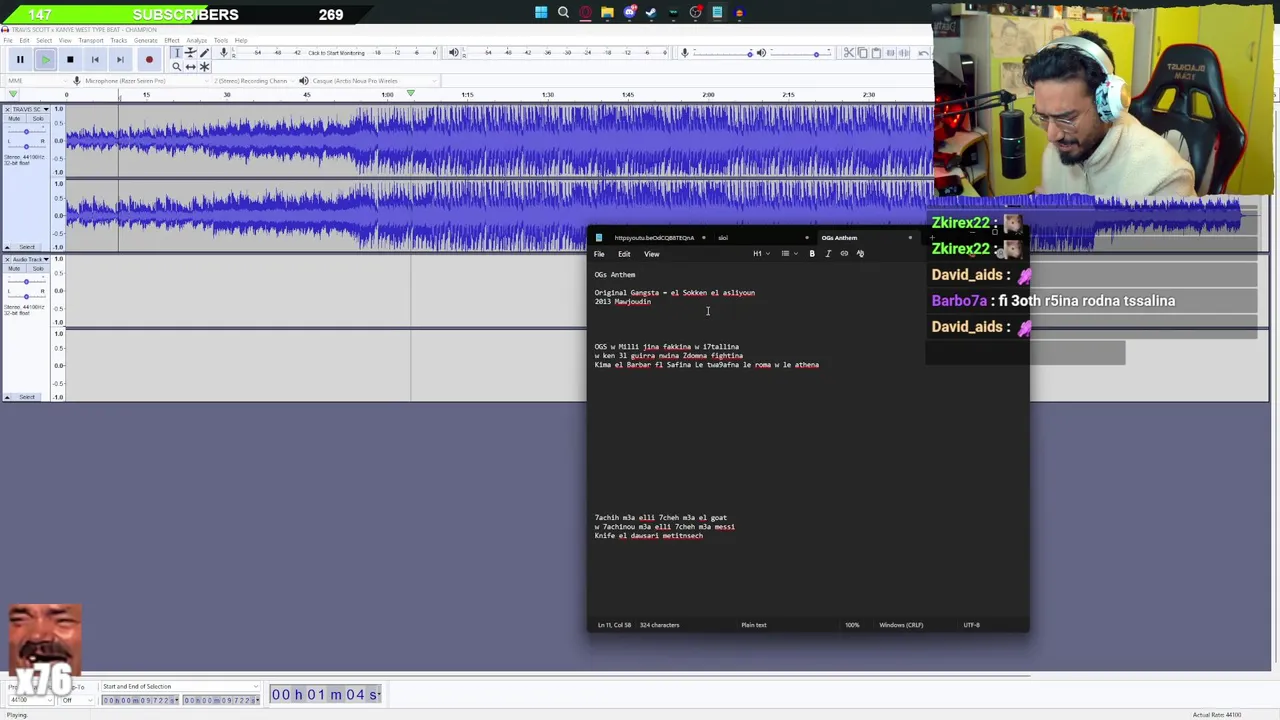Open the TRAVIS SC track name dropdown
Viewport: 1280px width, 720px height.
[x=31, y=109]
